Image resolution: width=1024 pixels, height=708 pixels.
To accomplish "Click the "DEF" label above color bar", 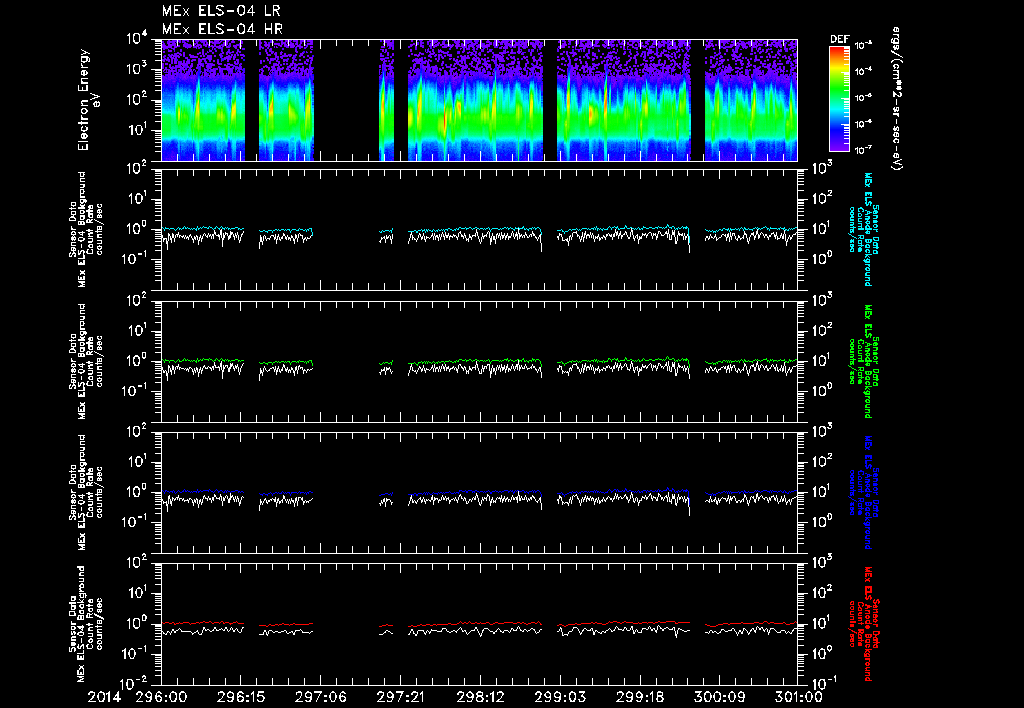I will (839, 39).
